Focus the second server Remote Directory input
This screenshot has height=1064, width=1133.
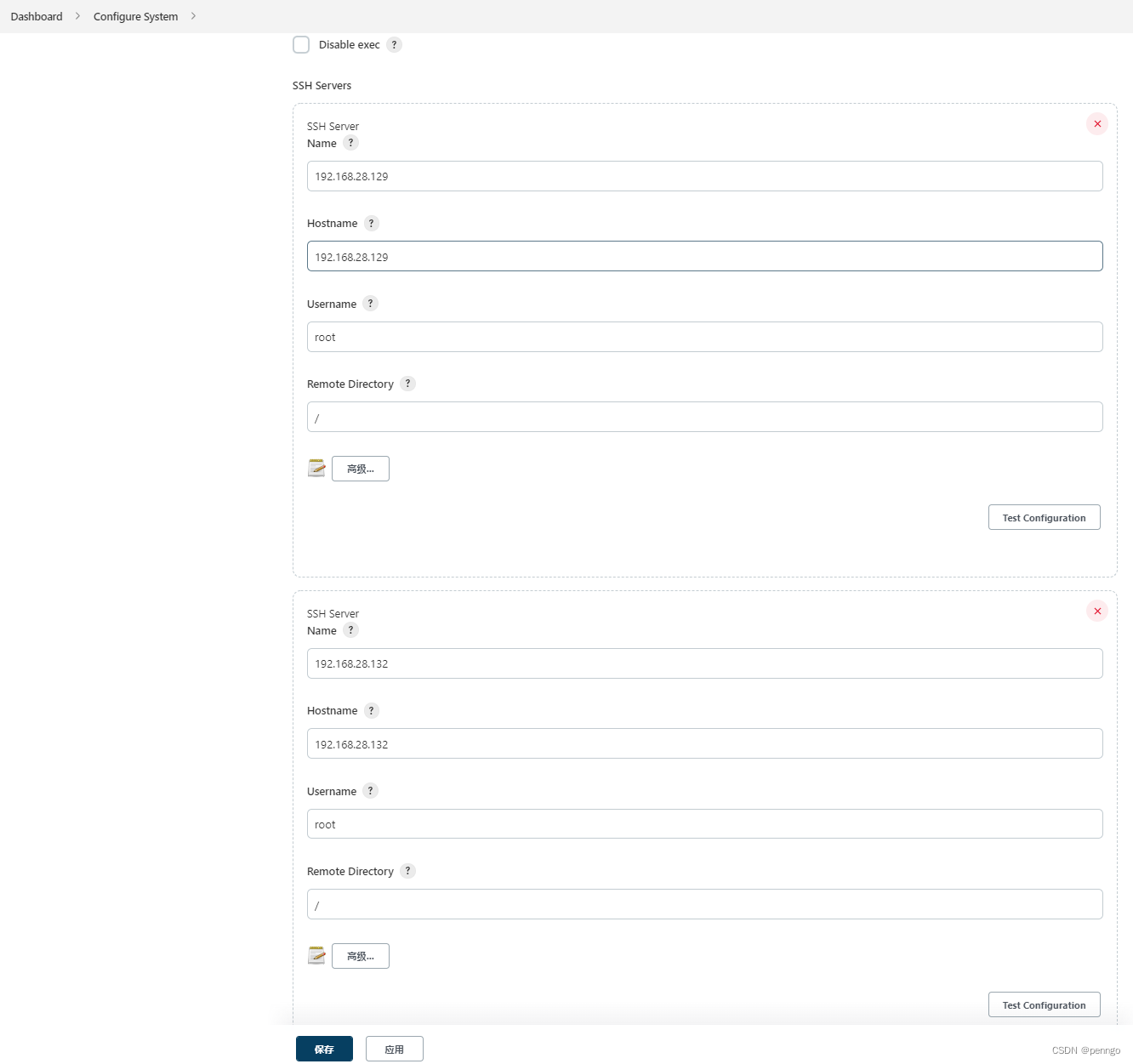(x=704, y=904)
